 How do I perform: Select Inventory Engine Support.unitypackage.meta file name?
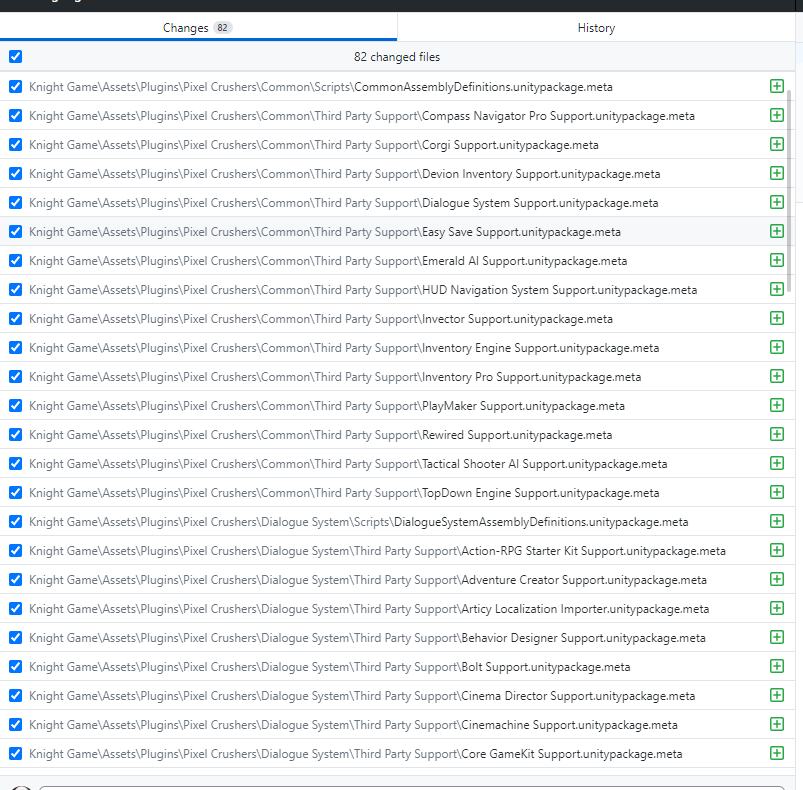point(540,348)
